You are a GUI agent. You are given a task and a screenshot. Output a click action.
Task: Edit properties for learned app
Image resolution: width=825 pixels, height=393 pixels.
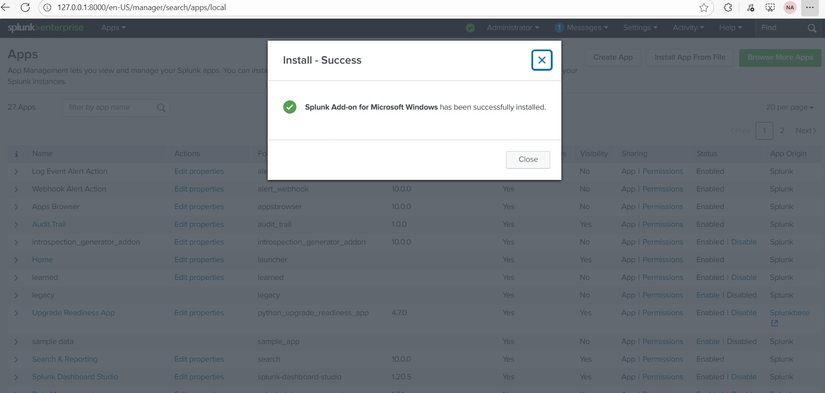(x=199, y=277)
